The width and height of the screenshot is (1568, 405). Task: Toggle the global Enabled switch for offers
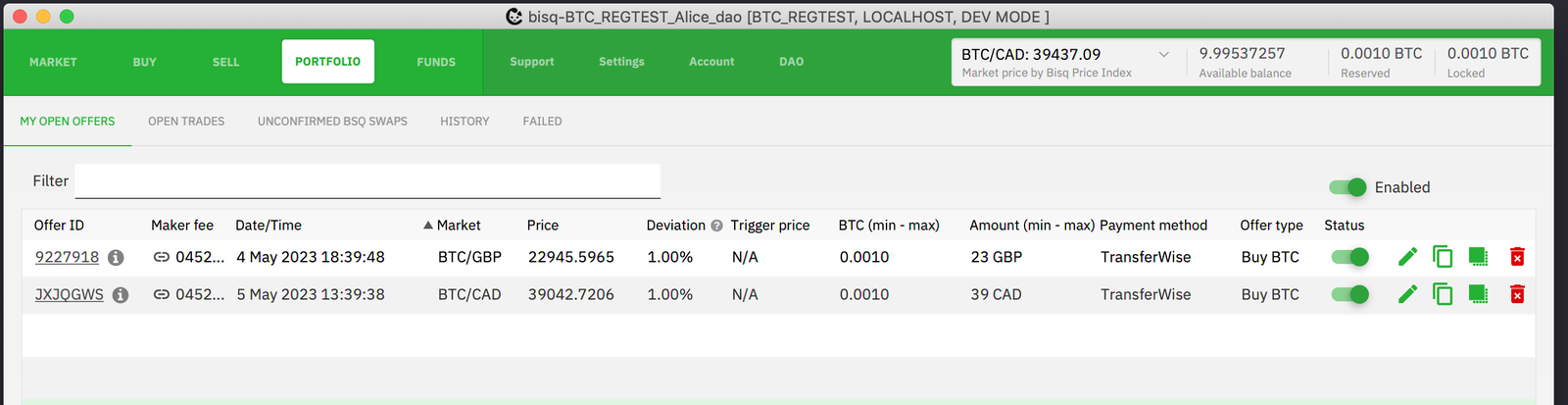click(x=1348, y=187)
